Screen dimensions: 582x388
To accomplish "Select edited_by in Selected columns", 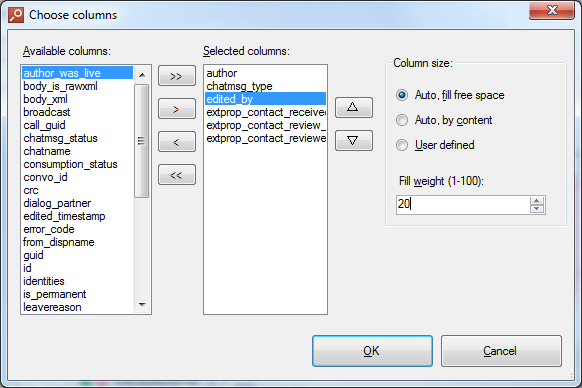I will pos(265,99).
